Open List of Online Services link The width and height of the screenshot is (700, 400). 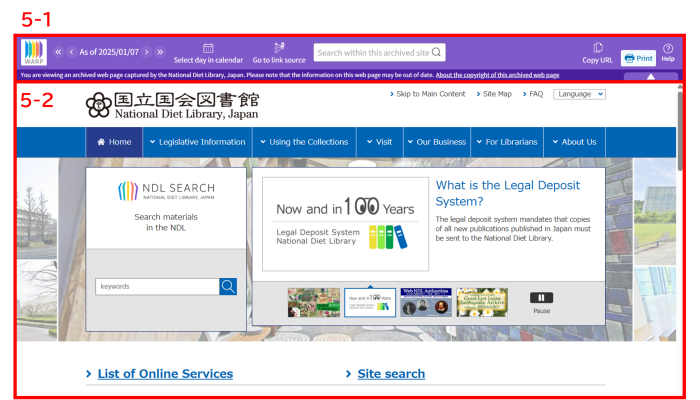(x=165, y=374)
